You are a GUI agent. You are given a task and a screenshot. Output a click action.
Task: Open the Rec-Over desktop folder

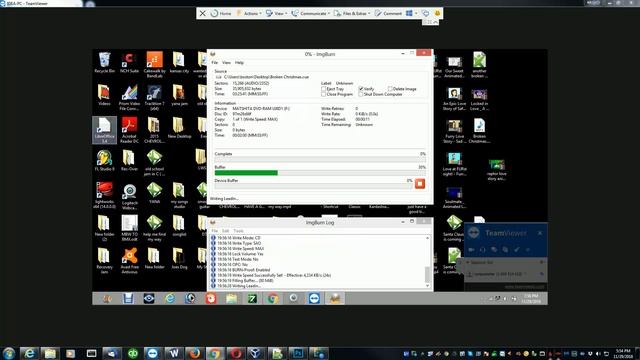(129, 160)
